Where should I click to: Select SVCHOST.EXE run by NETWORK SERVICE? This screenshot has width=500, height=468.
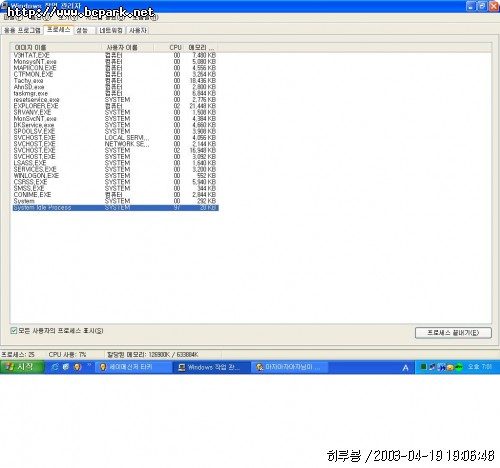[x=115, y=144]
